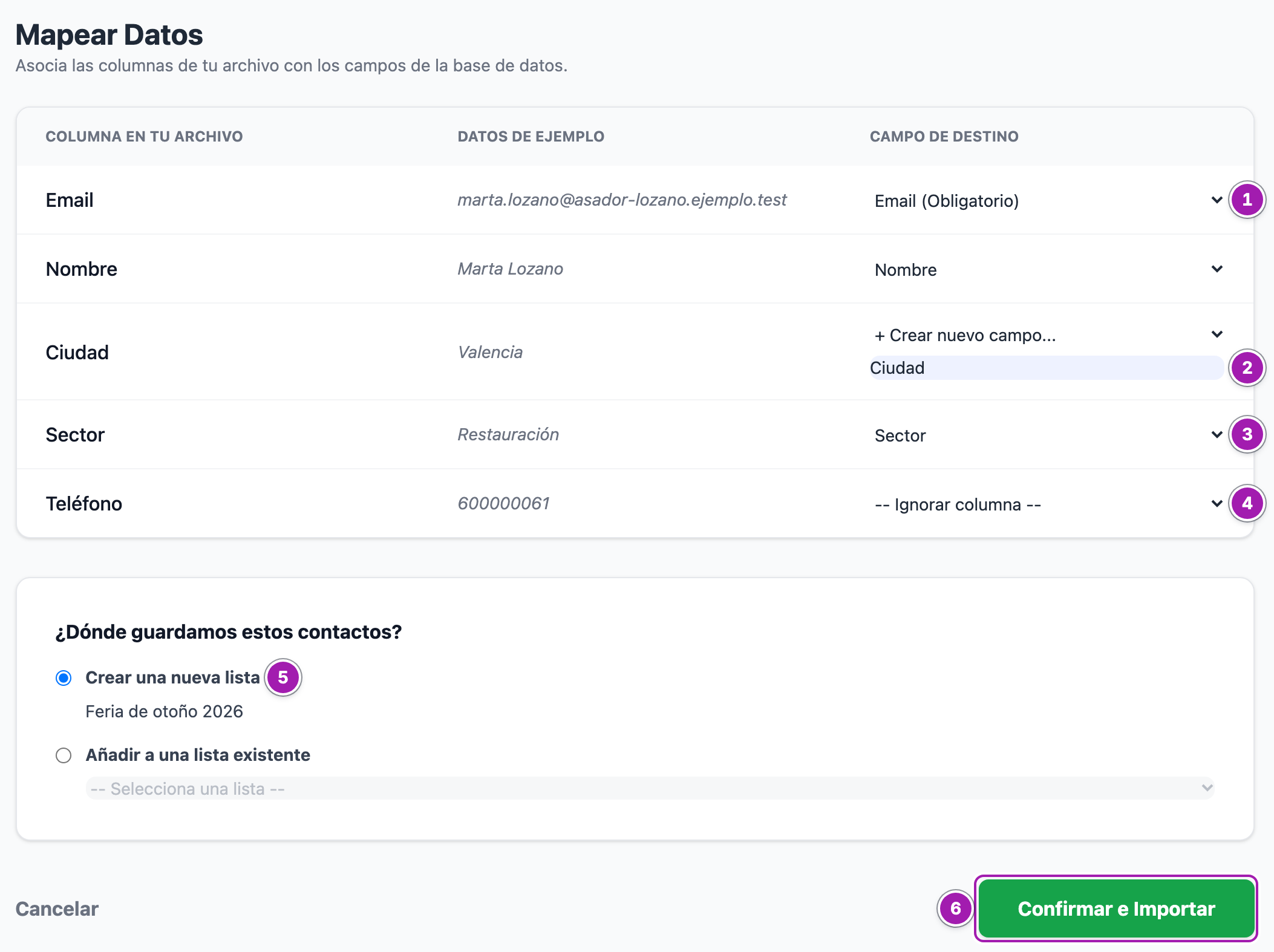Click the sample value Valencia

click(x=490, y=352)
